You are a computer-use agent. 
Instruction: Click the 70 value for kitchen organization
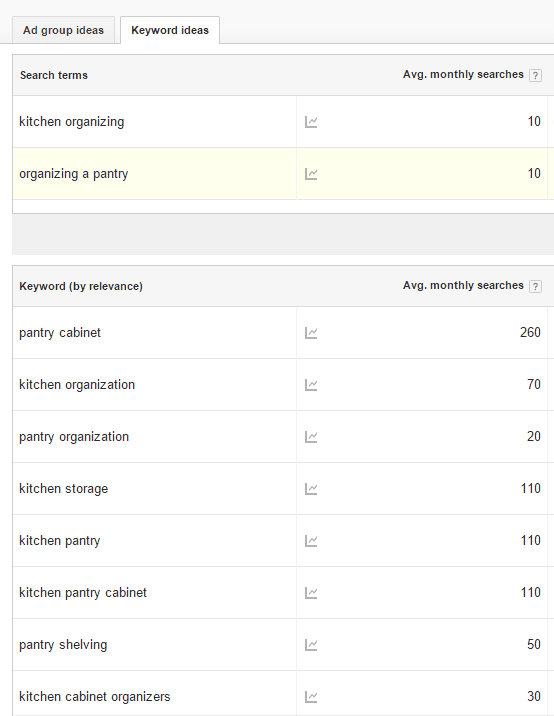534,384
